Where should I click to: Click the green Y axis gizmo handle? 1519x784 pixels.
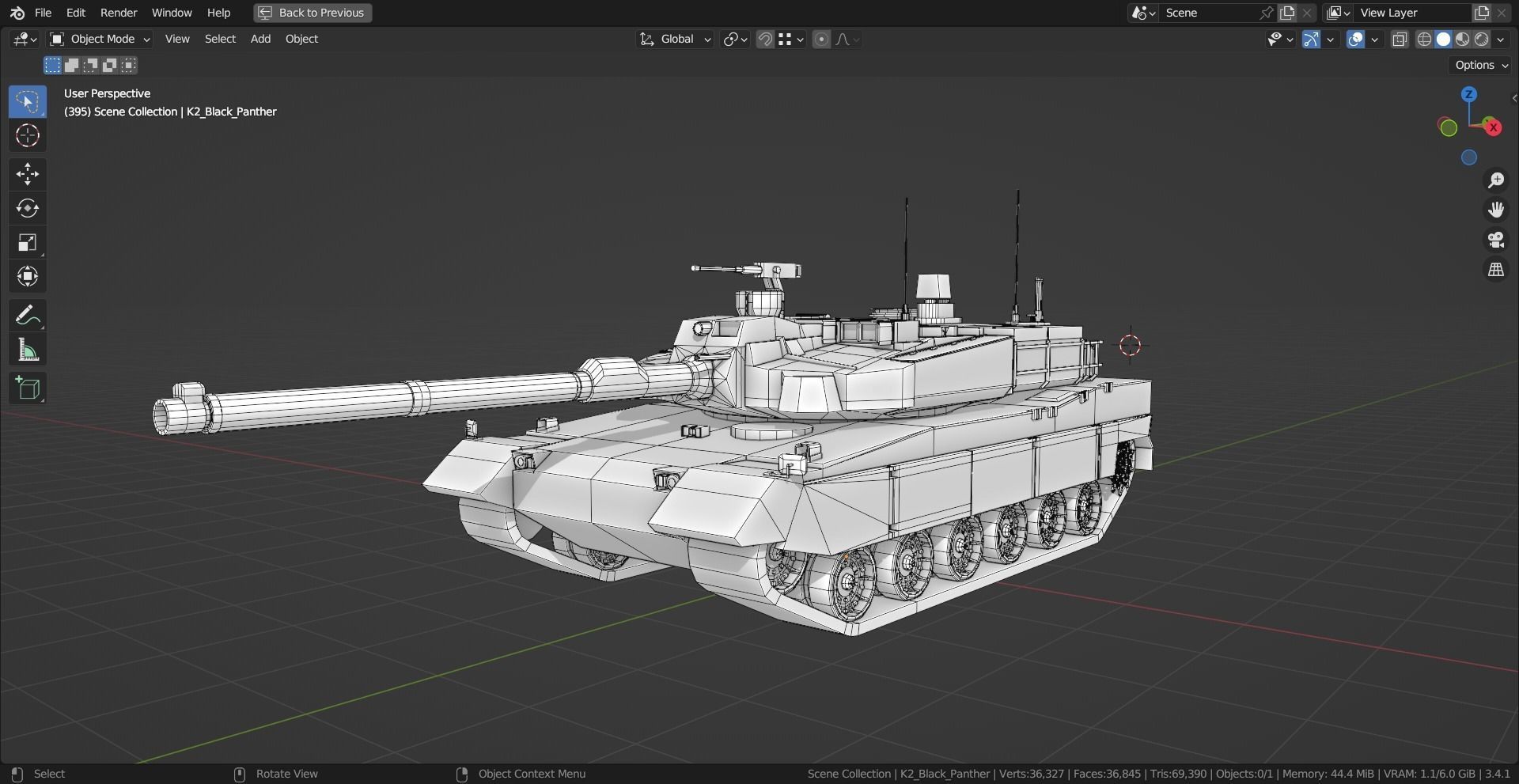(1449, 127)
